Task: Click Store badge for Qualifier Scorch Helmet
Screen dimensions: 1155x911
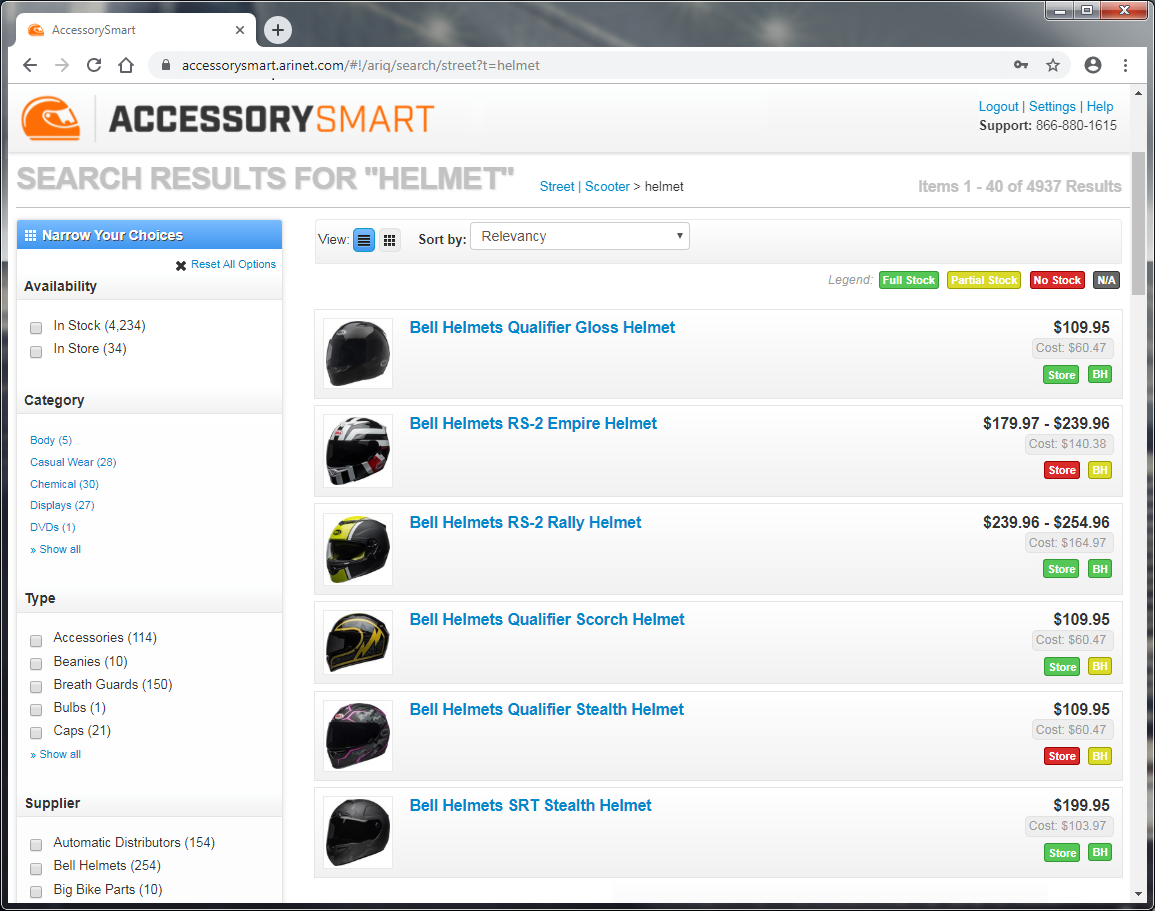Action: click(1062, 666)
